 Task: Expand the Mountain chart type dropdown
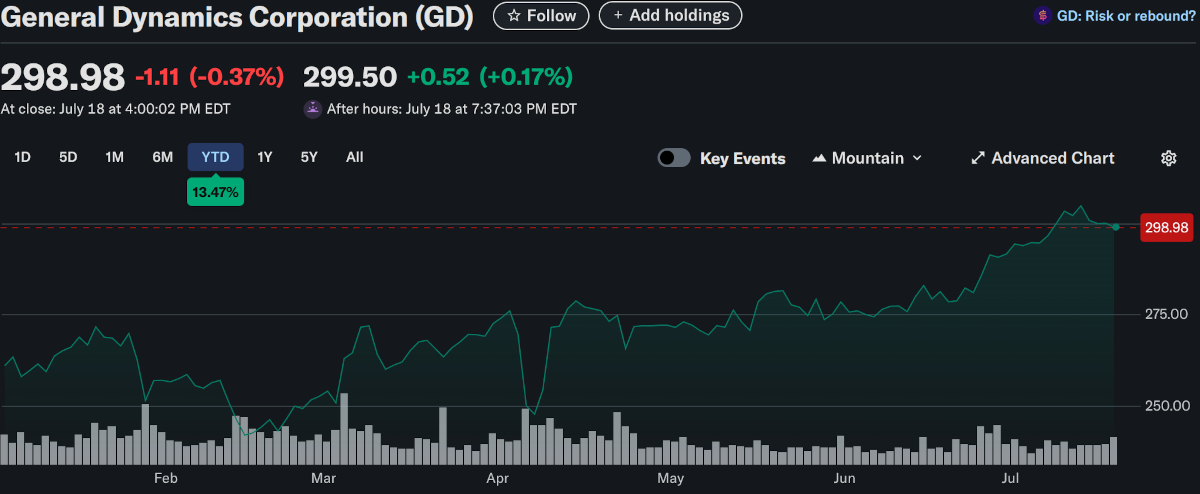[x=867, y=158]
